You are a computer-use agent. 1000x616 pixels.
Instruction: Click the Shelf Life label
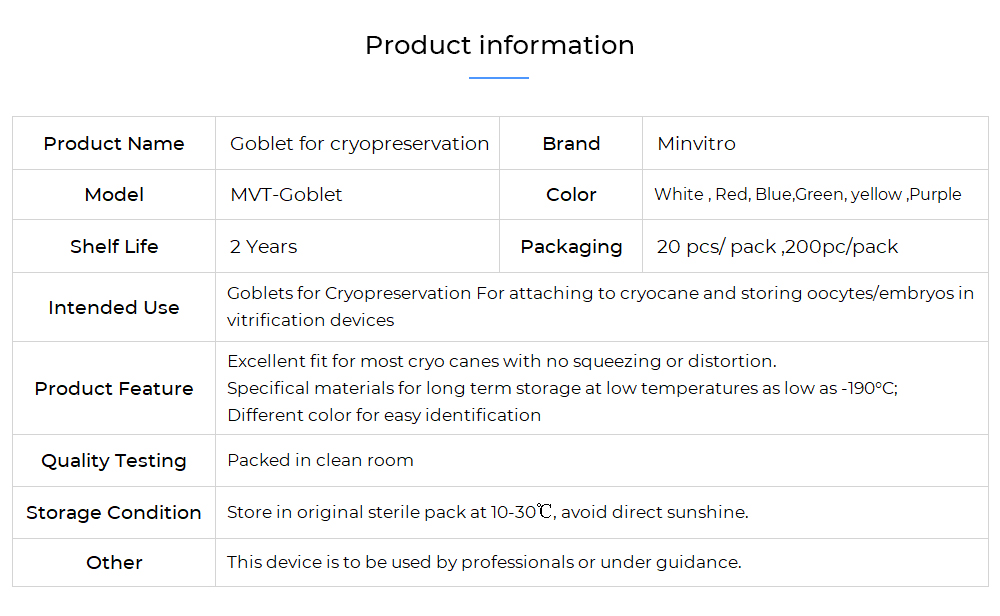coord(114,246)
